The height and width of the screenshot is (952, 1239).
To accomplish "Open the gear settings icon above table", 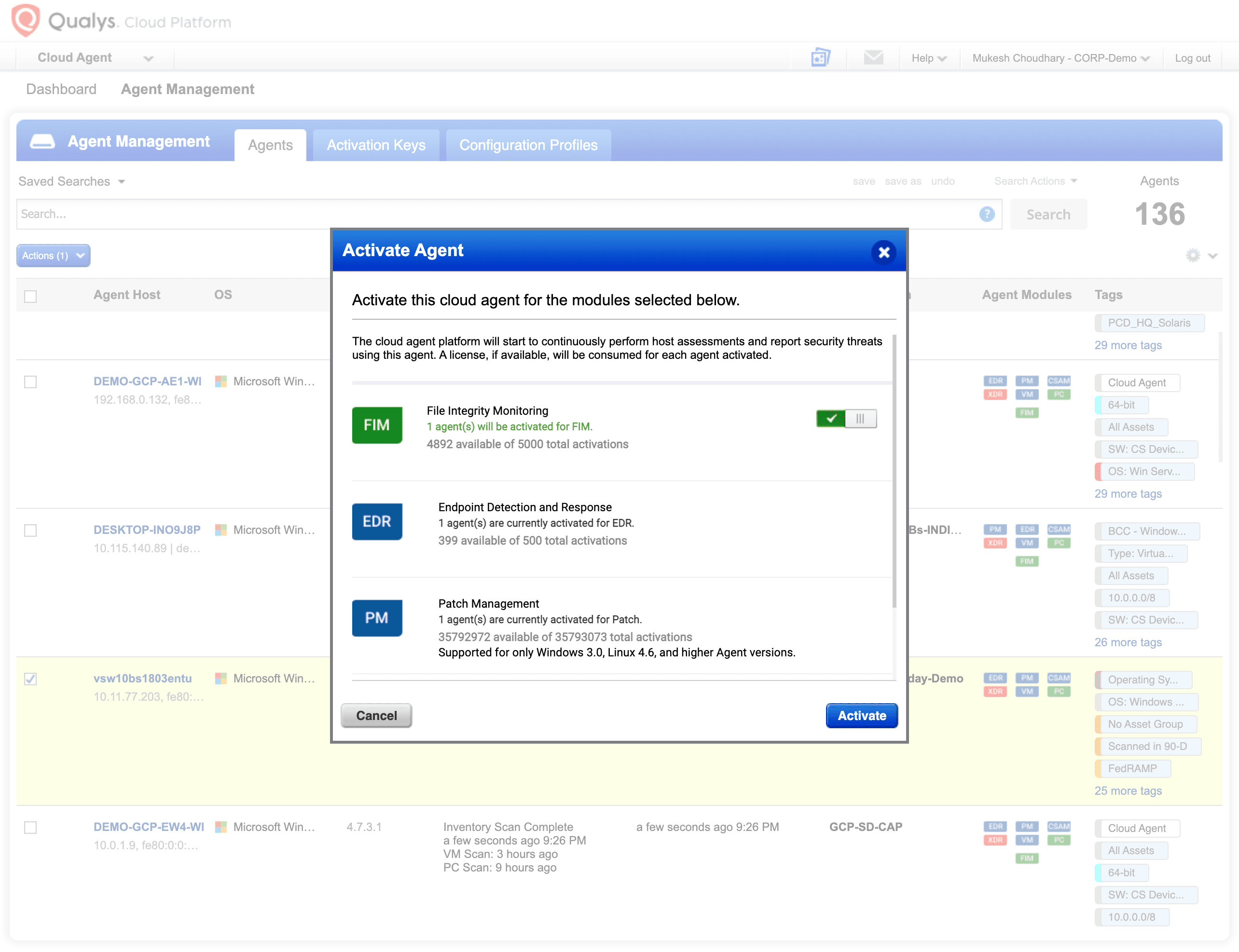I will pyautogui.click(x=1193, y=256).
